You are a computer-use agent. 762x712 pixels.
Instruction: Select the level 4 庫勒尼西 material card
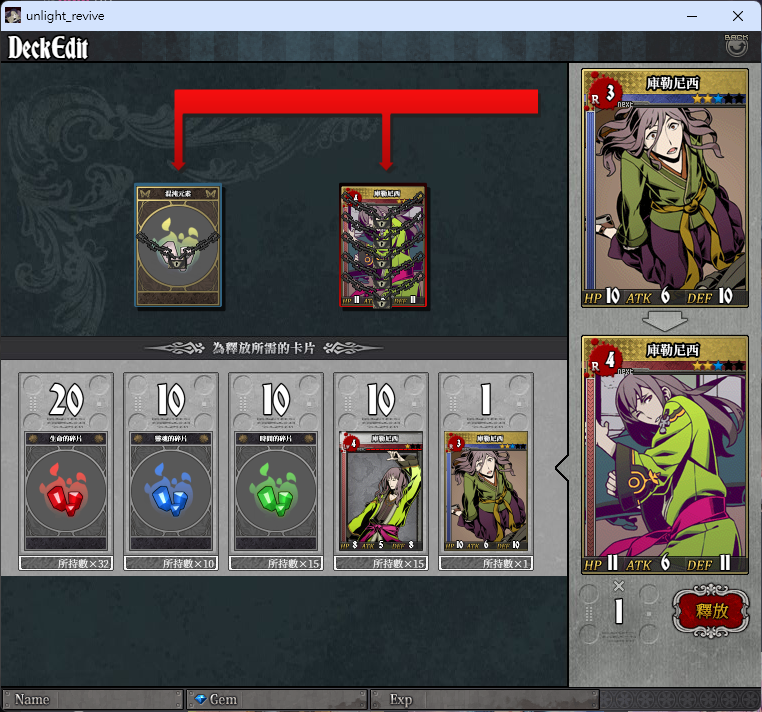click(381, 491)
